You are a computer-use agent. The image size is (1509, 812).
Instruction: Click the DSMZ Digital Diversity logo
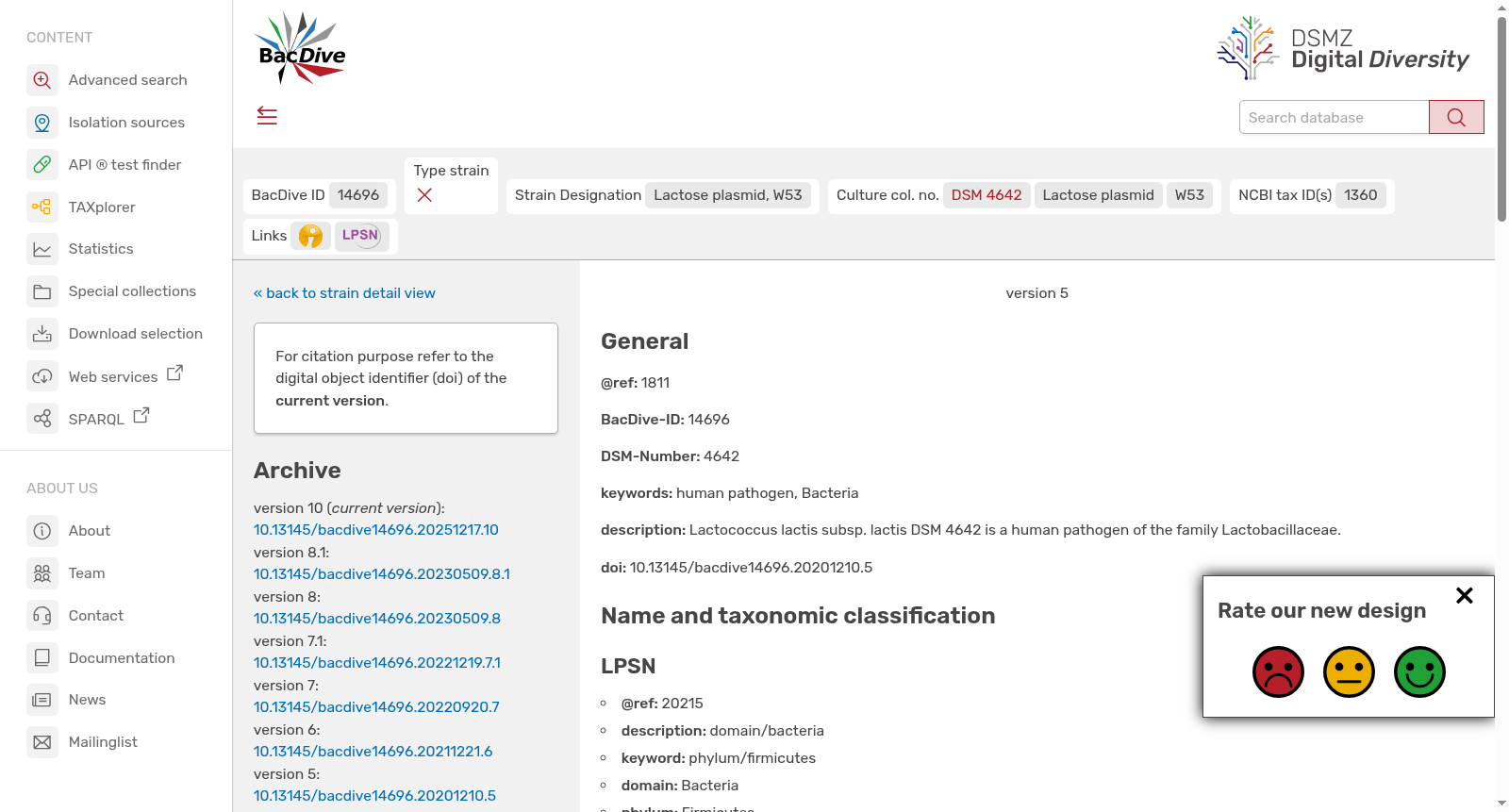coord(1343,48)
